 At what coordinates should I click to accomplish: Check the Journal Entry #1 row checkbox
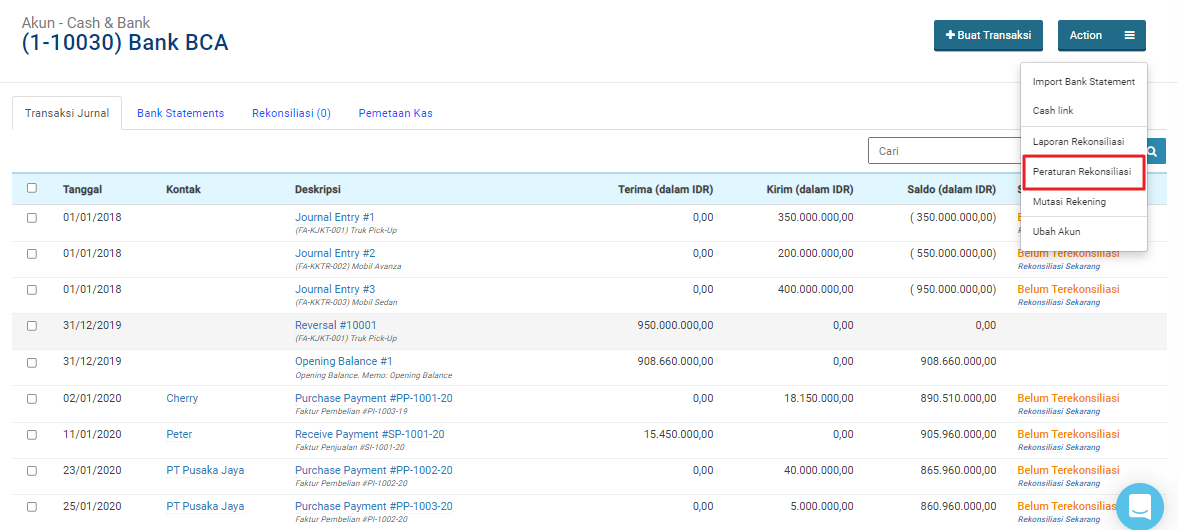[32, 218]
